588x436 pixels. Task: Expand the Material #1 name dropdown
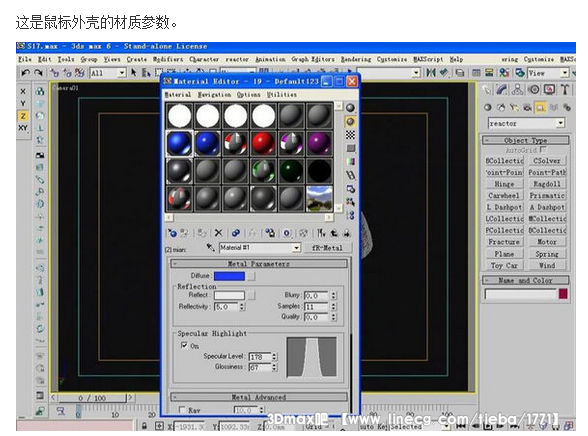[x=297, y=247]
